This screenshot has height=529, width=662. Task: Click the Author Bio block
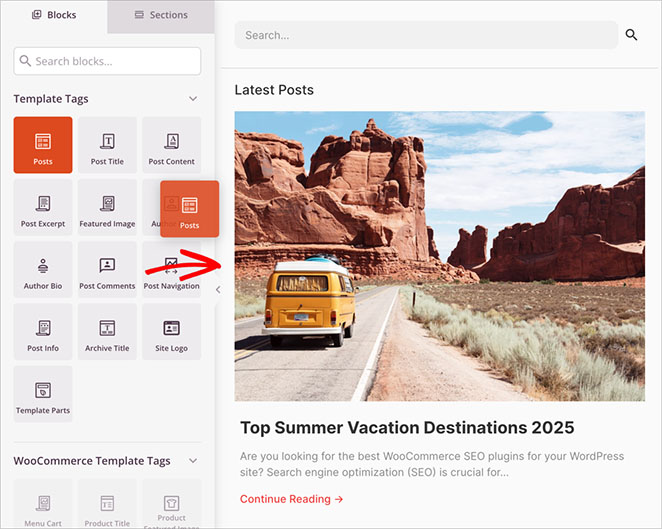point(43,270)
